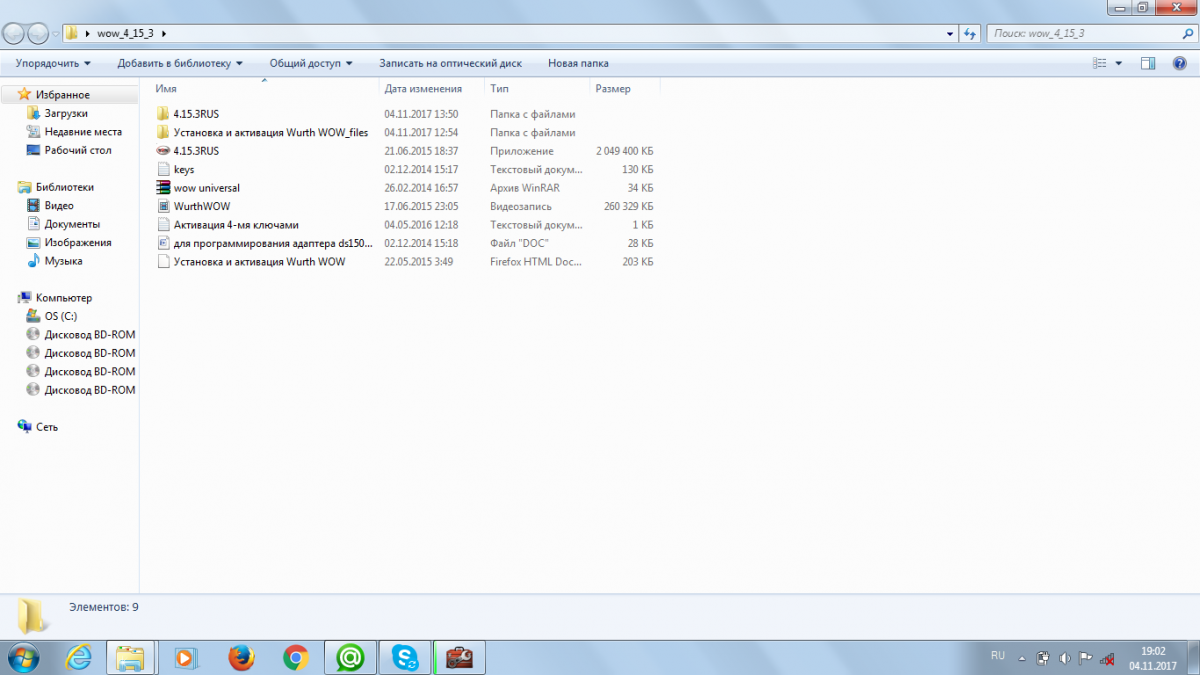
Task: Toggle the preview pane button
Action: pos(1148,63)
